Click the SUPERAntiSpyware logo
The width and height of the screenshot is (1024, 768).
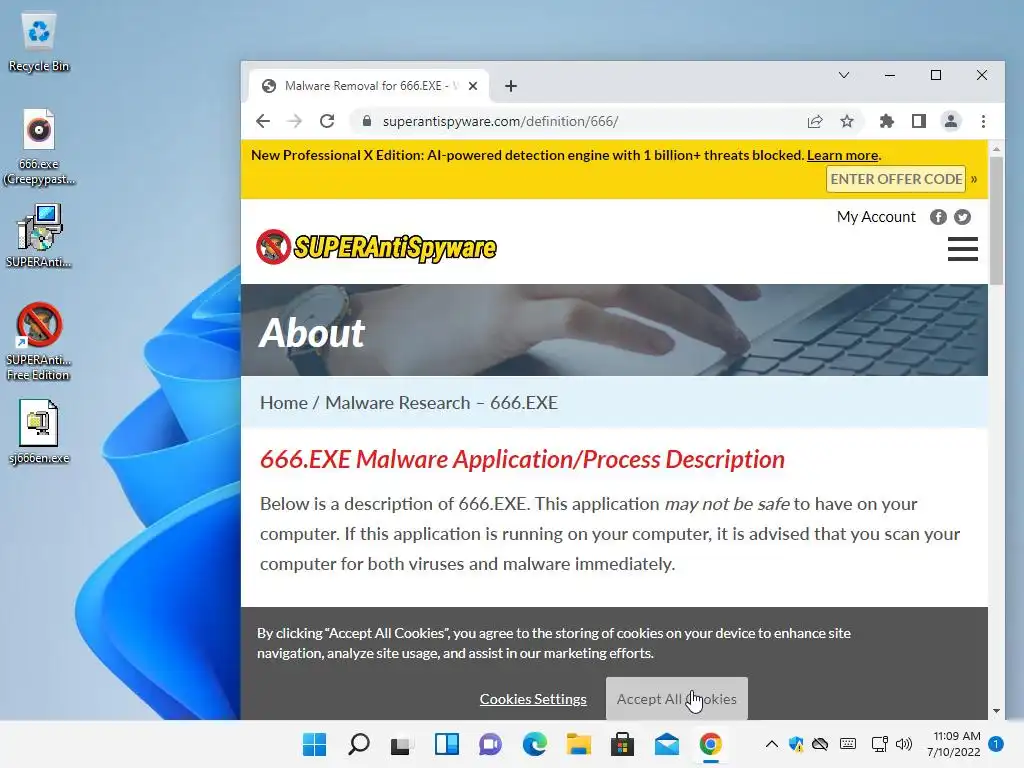pos(376,247)
